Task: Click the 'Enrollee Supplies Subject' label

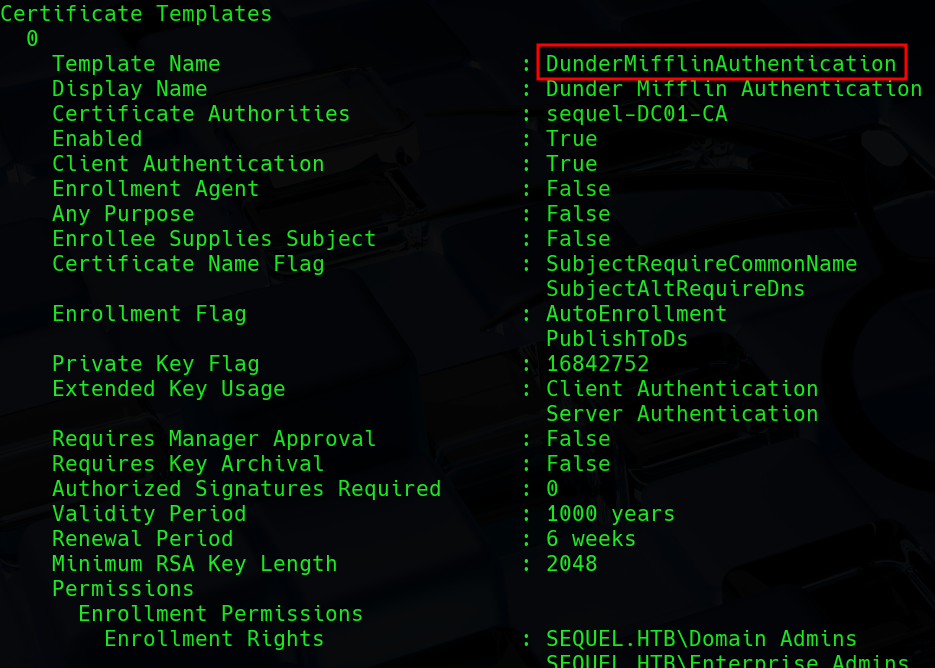Action: 214,238
